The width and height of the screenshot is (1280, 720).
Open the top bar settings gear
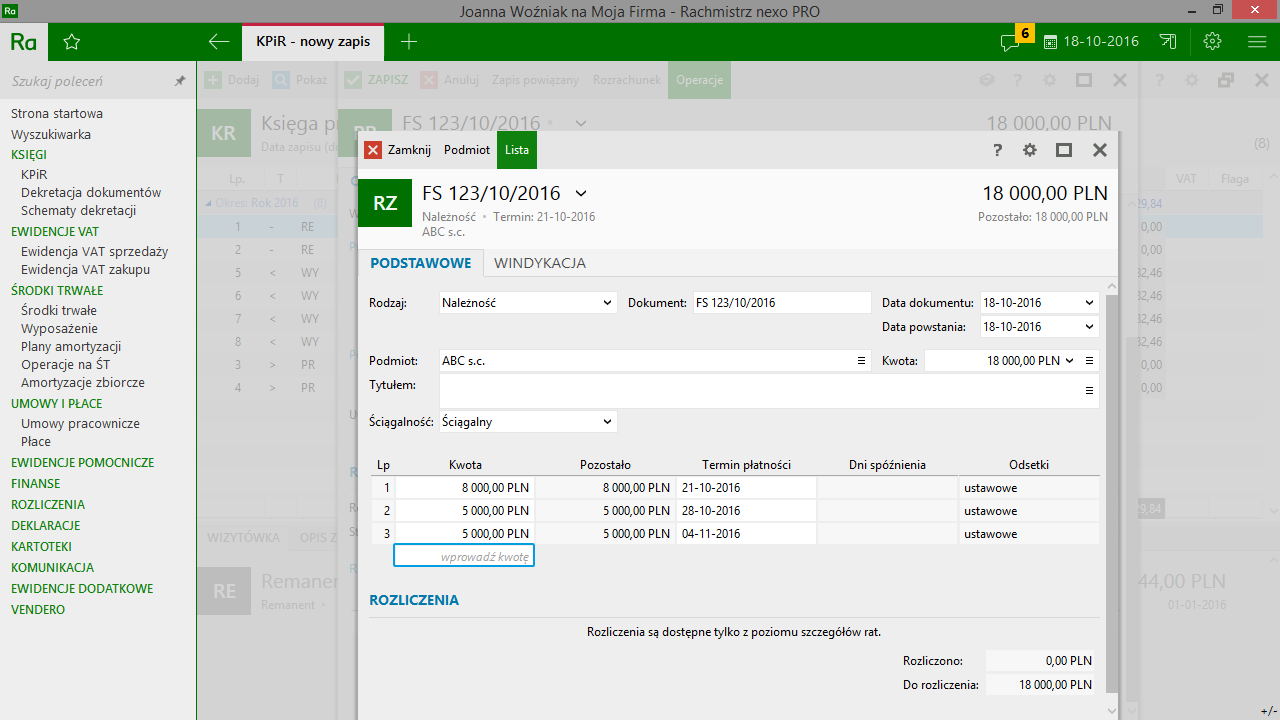(1213, 42)
